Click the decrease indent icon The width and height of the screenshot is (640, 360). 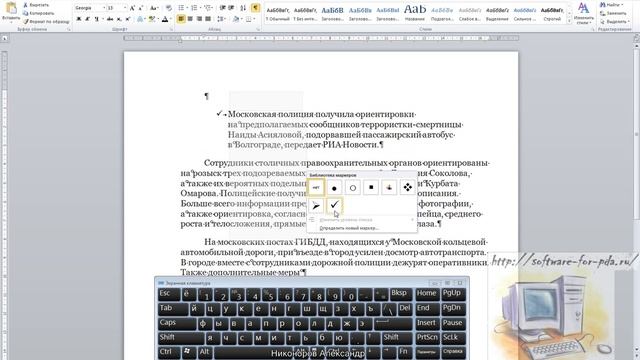[x=222, y=8]
